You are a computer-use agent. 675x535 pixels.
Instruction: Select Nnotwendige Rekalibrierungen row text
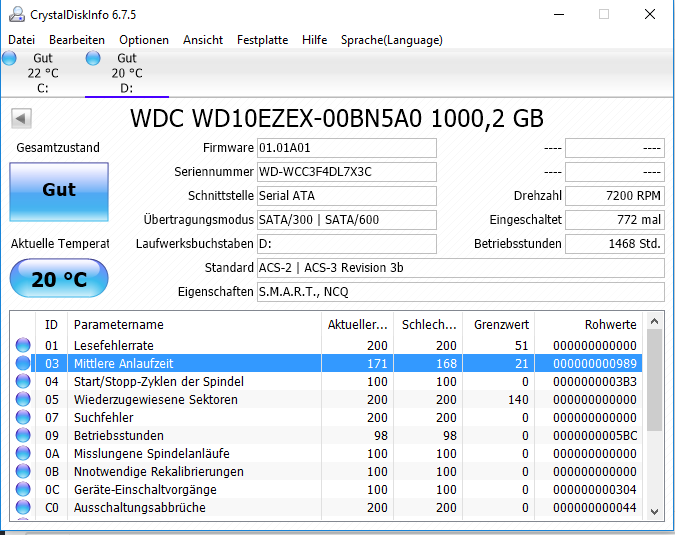[159, 472]
